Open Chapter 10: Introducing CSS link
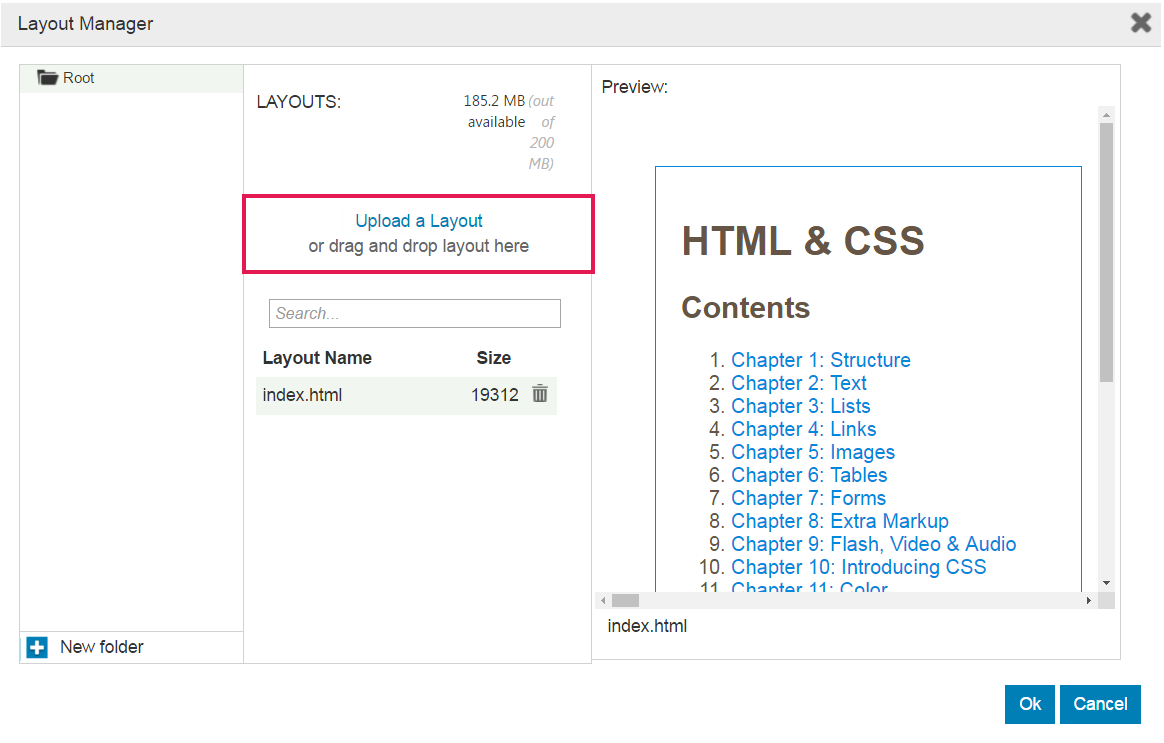The width and height of the screenshot is (1164, 743). 859,567
